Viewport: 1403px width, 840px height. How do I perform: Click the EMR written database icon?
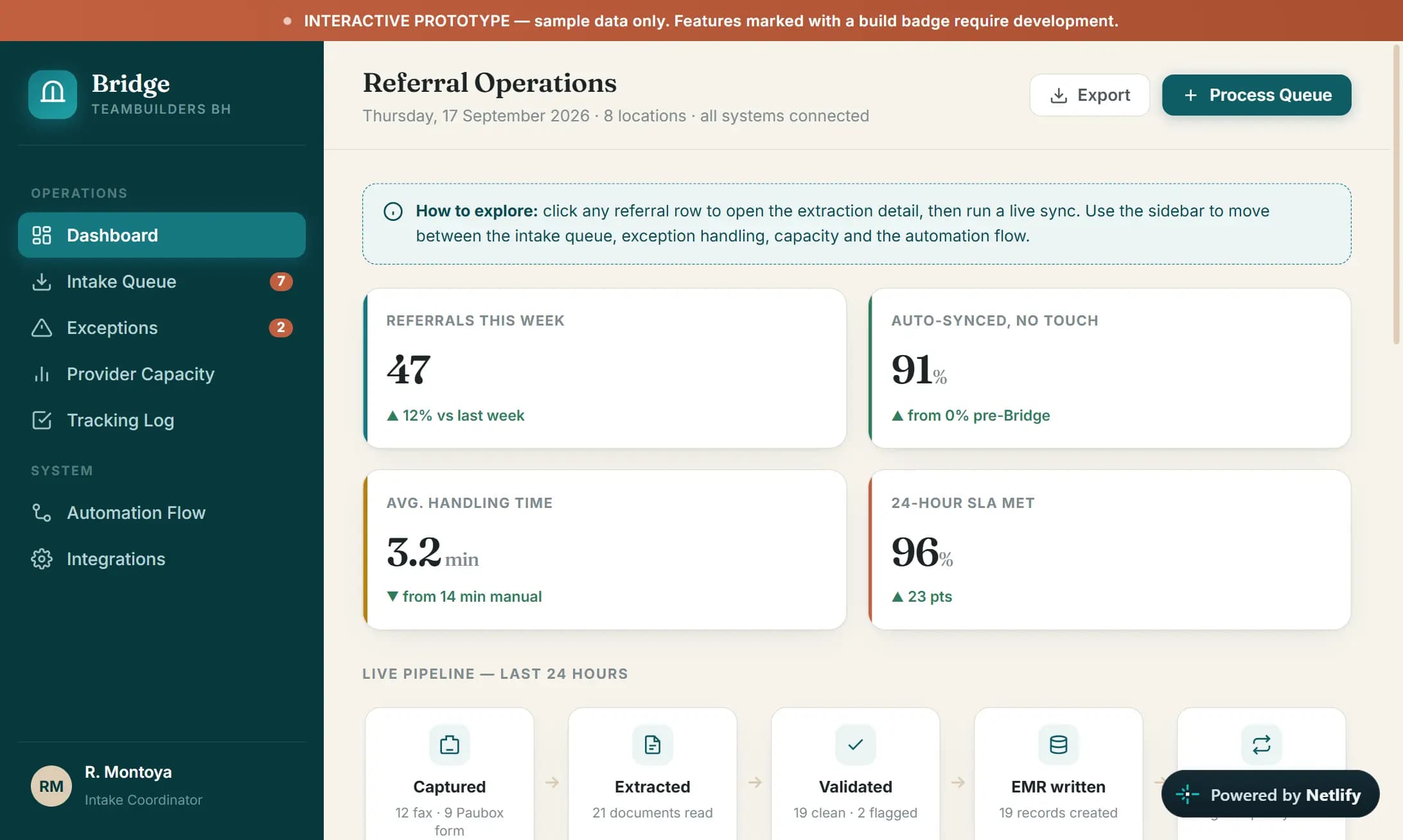point(1059,745)
